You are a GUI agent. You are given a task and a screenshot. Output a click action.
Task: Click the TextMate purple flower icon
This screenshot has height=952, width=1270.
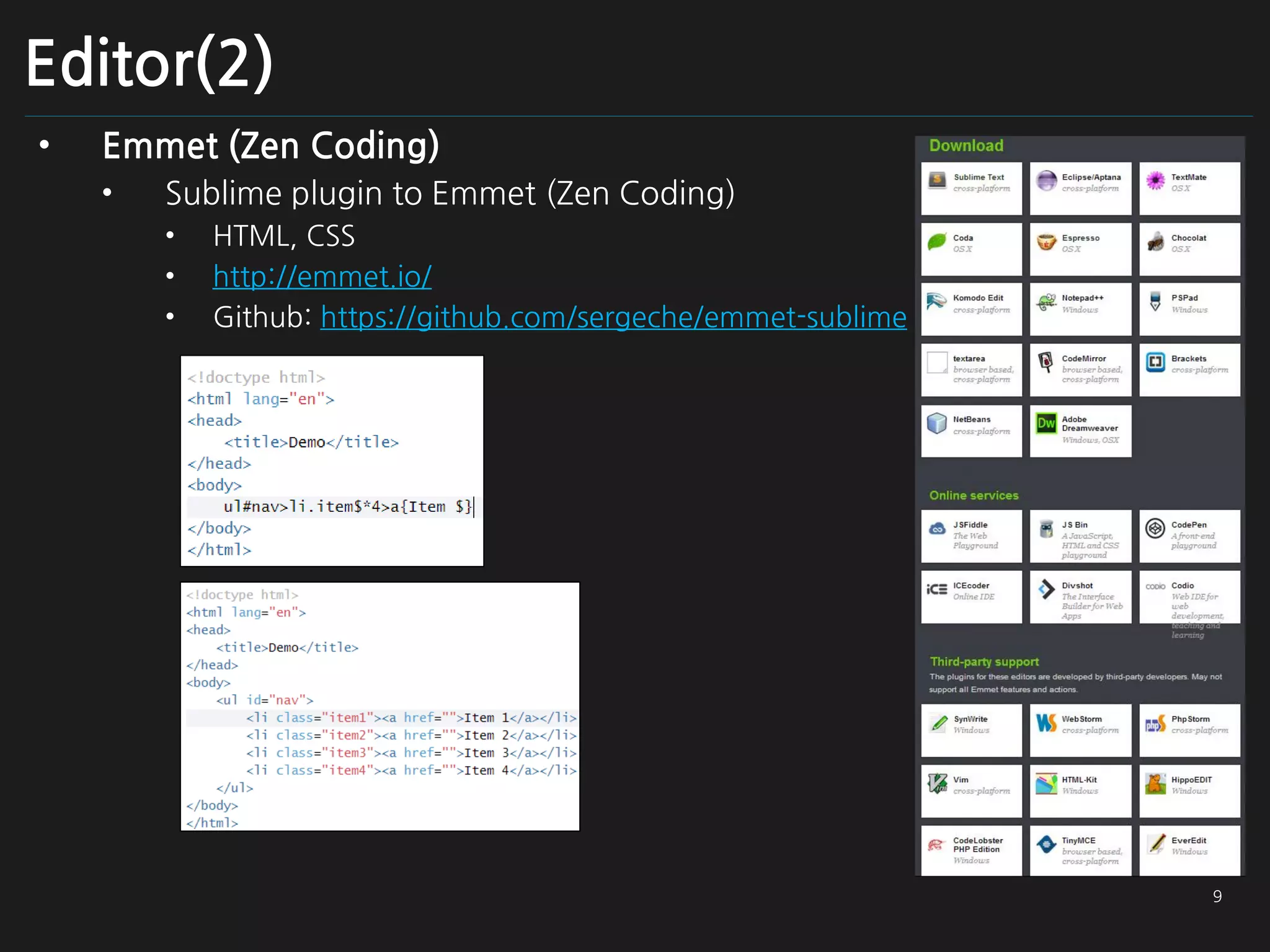pos(1155,181)
